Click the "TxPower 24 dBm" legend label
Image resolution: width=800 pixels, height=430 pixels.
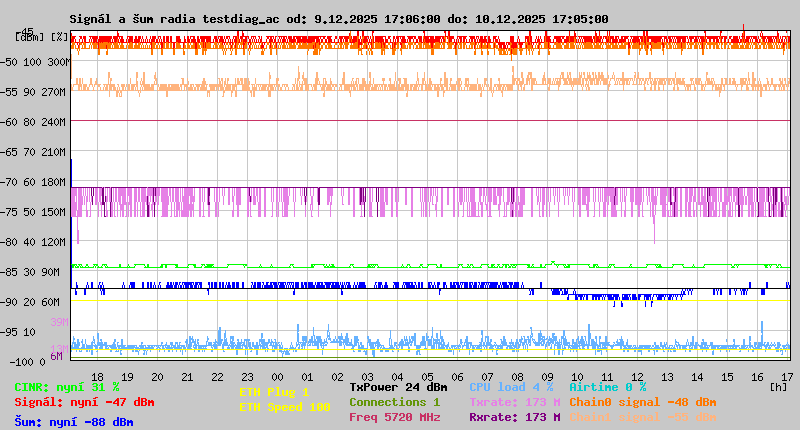pyautogui.click(x=398, y=387)
